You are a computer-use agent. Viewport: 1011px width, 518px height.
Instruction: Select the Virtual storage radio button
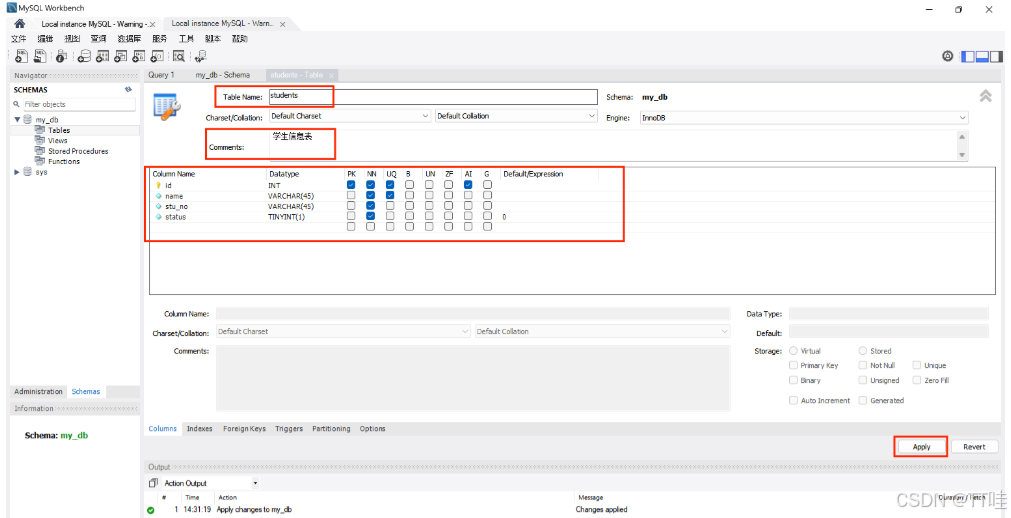point(794,351)
